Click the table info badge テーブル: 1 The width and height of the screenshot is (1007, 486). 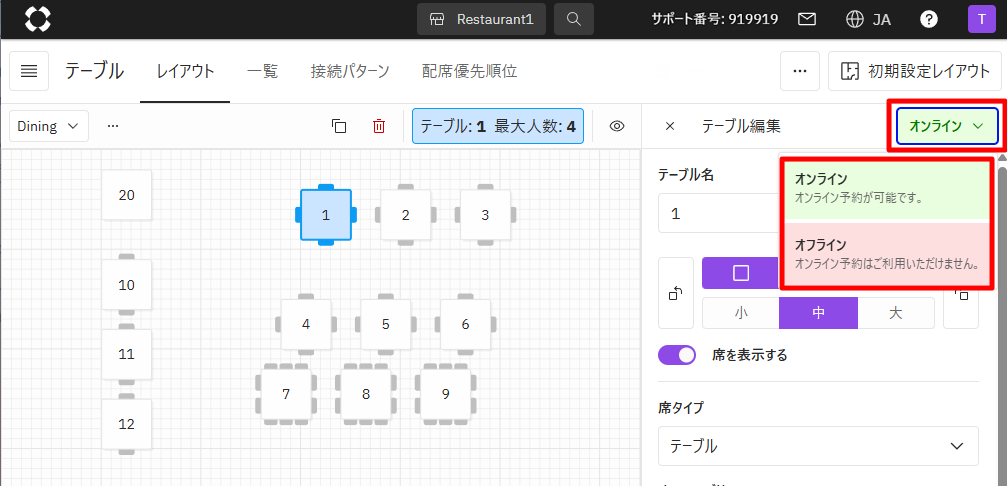click(498, 126)
